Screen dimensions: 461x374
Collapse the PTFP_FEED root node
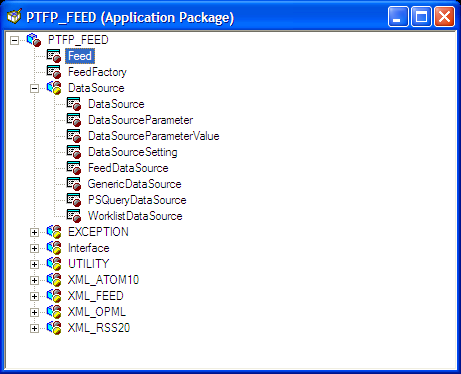(14, 41)
